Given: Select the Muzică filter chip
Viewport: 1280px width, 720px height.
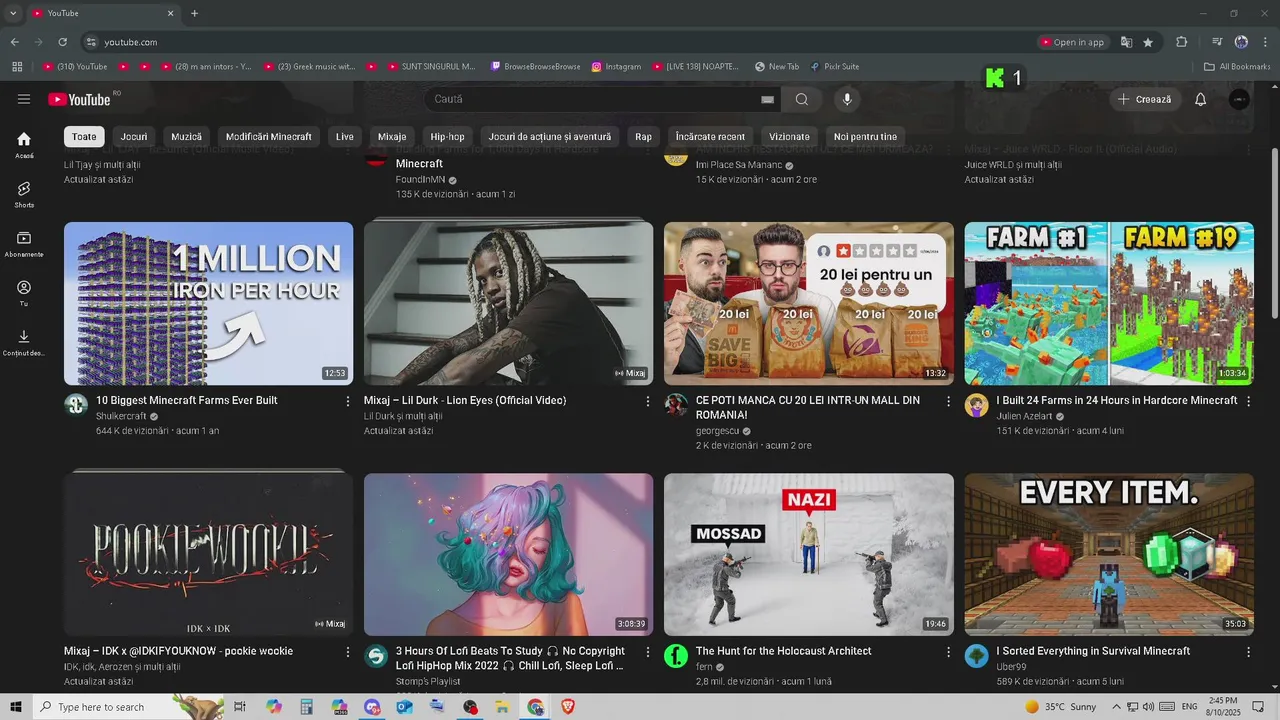Looking at the screenshot, I should [186, 137].
